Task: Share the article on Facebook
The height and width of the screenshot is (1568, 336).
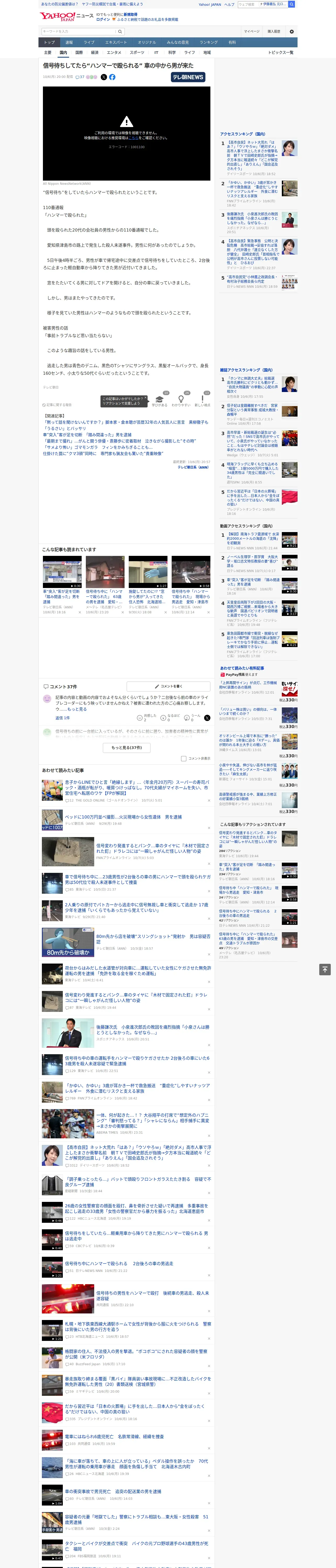Action: point(112,77)
